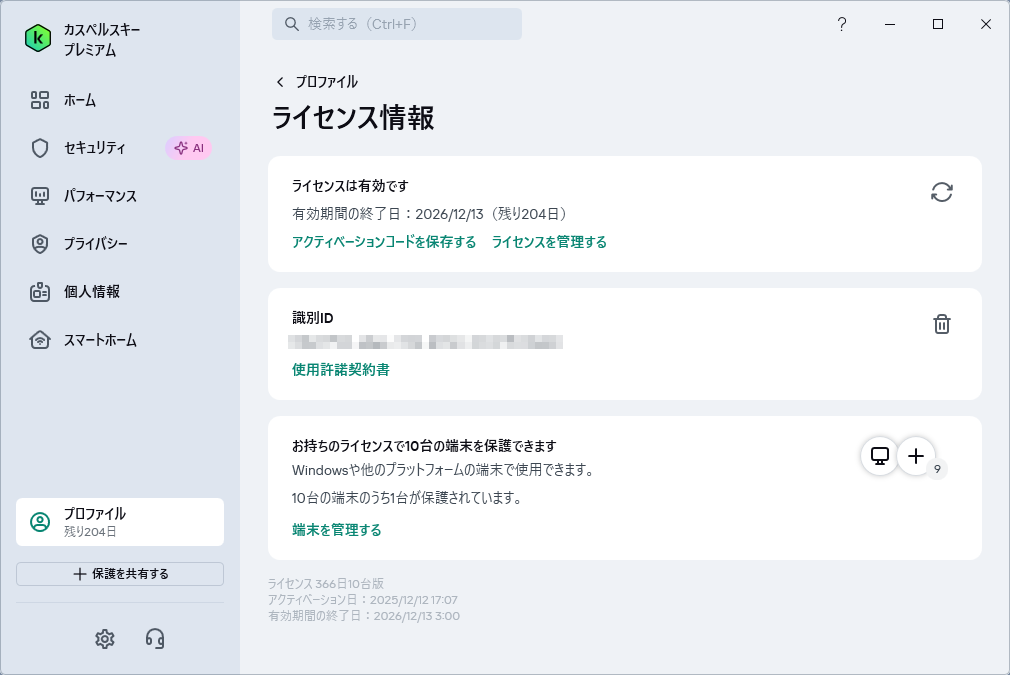Click ライセンス 366日10台版 text

coord(326,584)
